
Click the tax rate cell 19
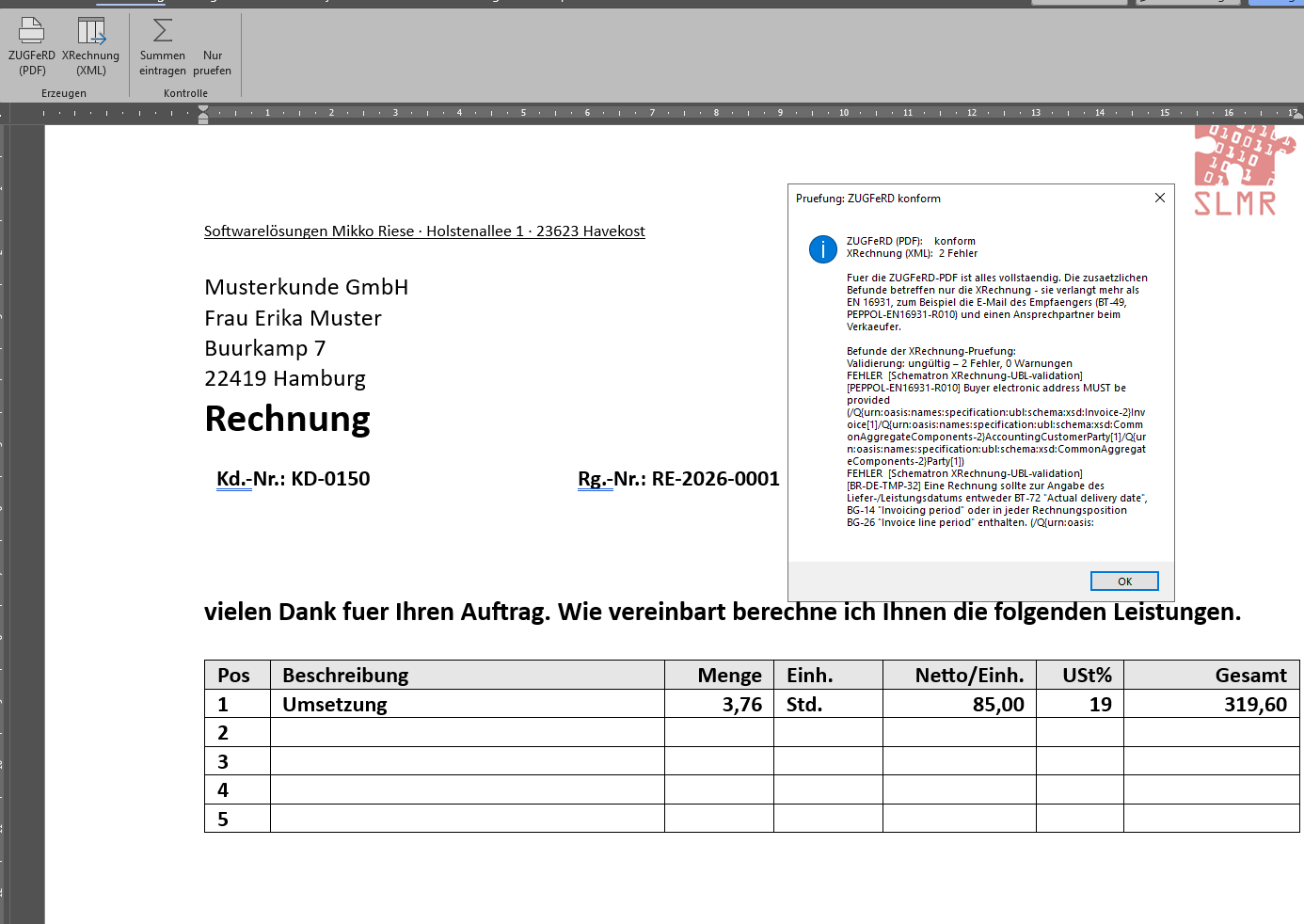pos(1080,704)
